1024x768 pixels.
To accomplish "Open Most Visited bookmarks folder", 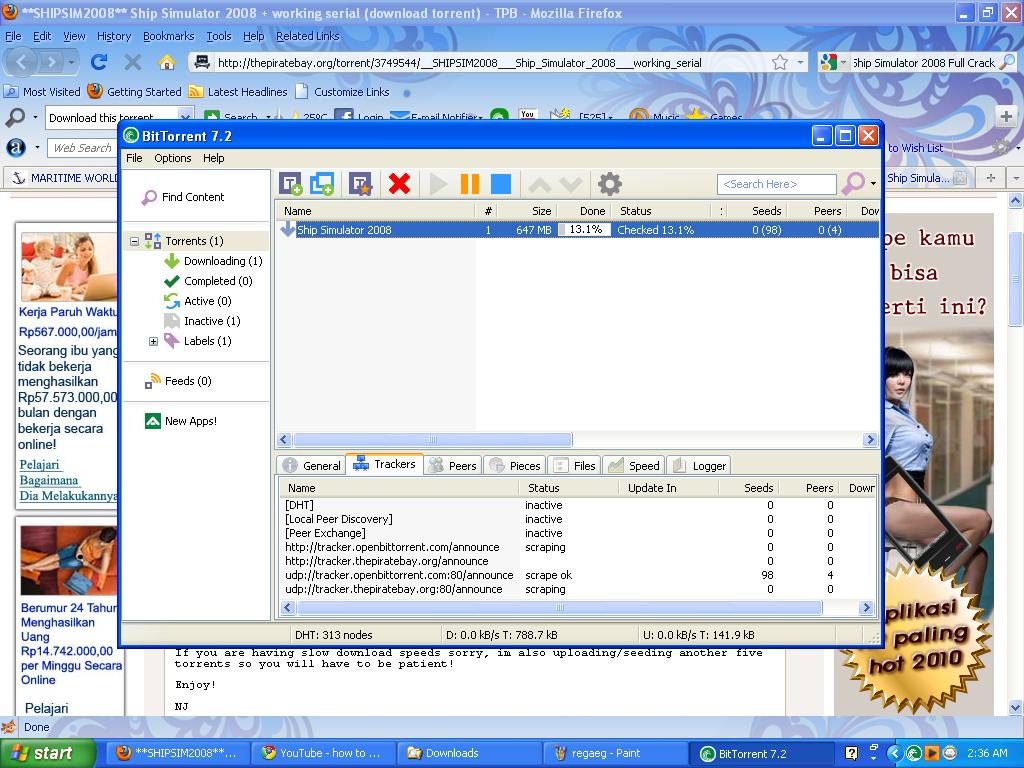I will tap(43, 92).
